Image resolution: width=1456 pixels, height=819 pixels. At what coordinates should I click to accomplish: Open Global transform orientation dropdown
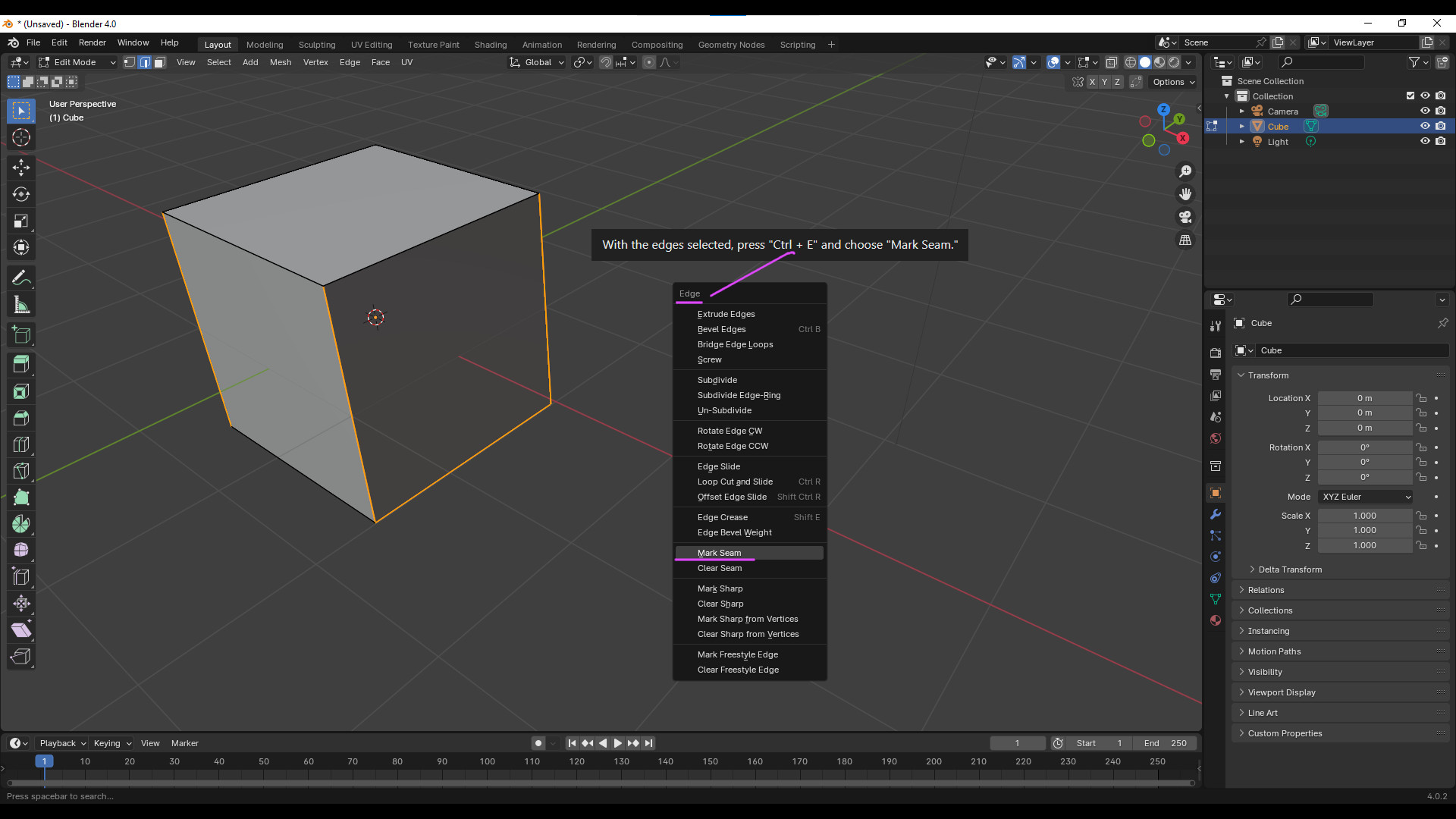(537, 62)
